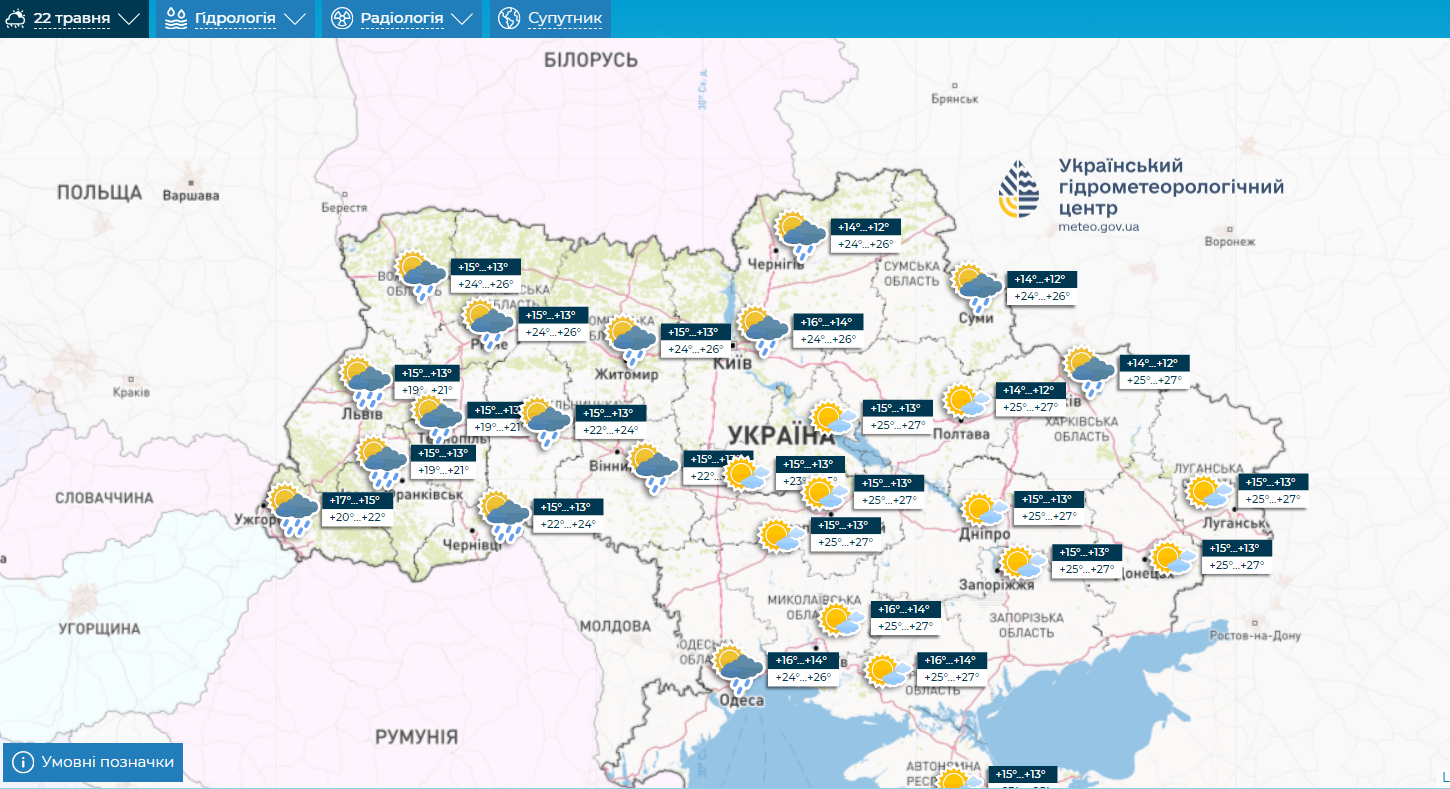The image size is (1450, 789).
Task: Select the cloud icon near Суми
Action: click(975, 287)
